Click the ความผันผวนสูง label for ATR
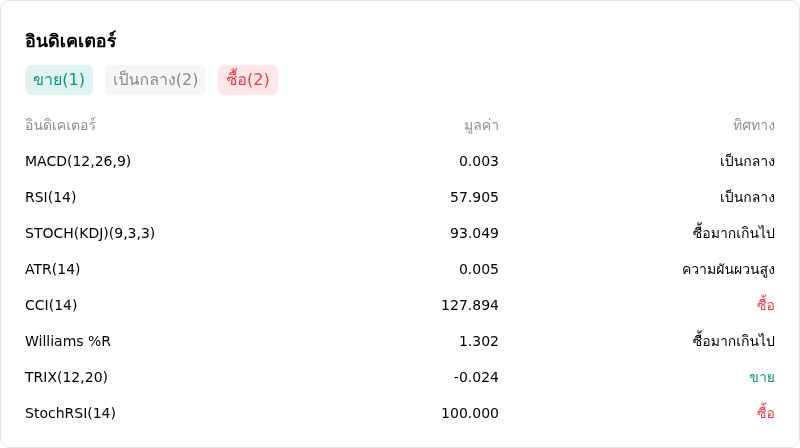 [728, 269]
